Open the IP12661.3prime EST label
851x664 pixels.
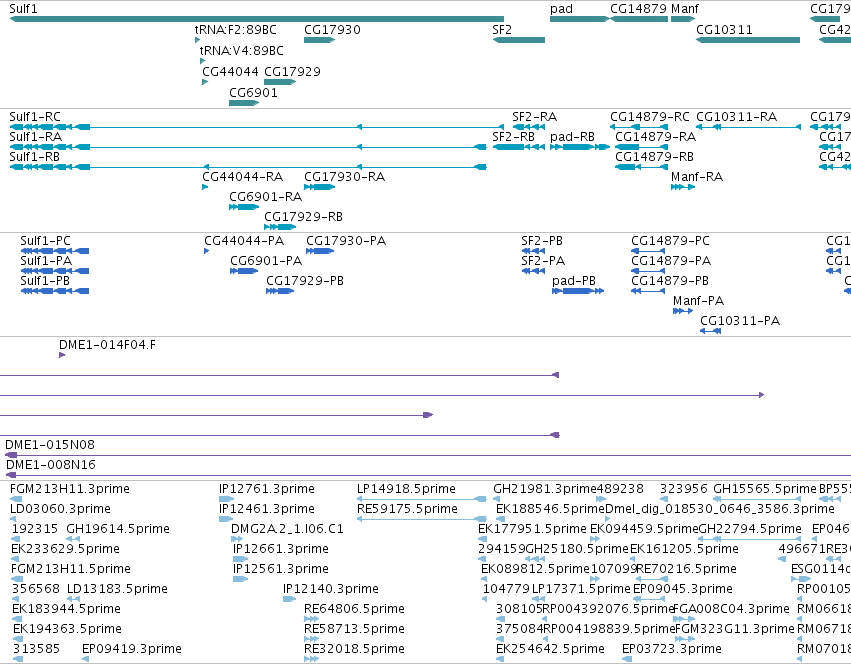coord(281,549)
